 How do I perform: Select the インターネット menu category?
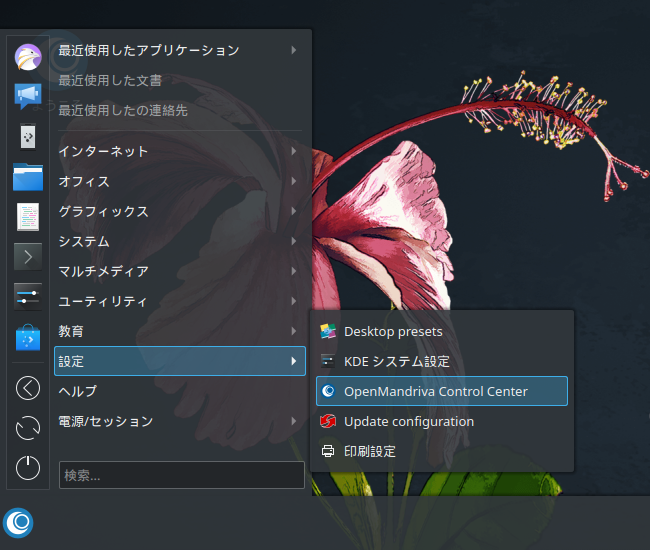[180, 151]
